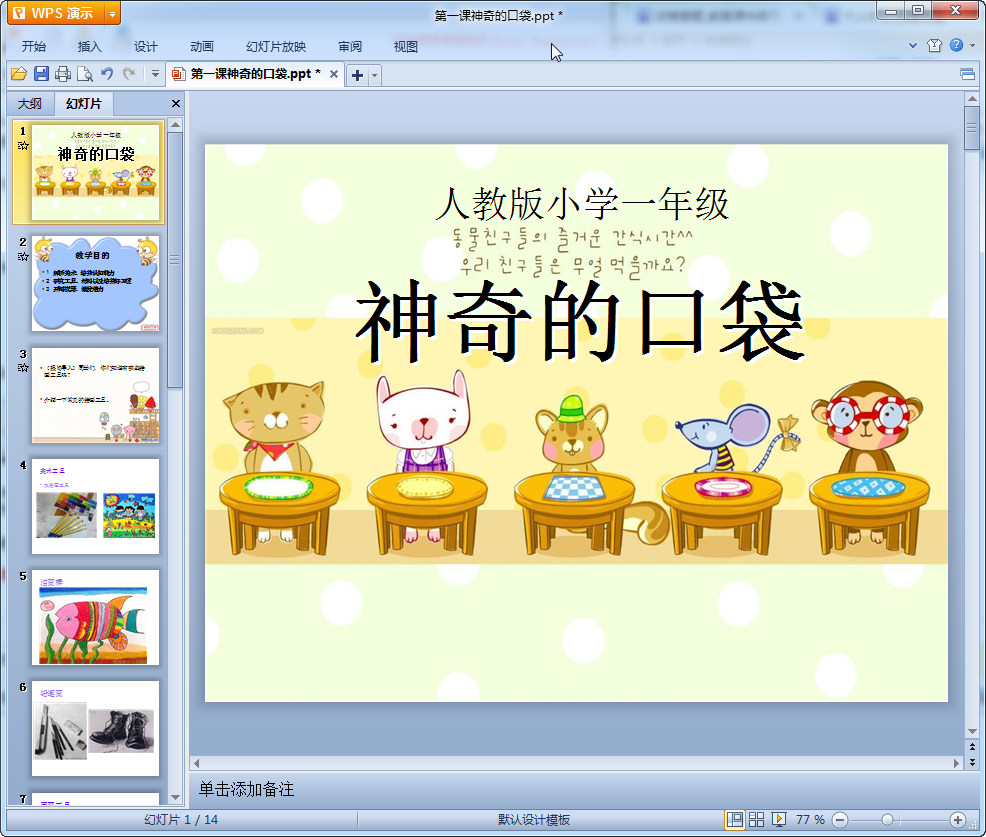Zoom in with the plus button
This screenshot has height=837, width=986.
coord(958,820)
